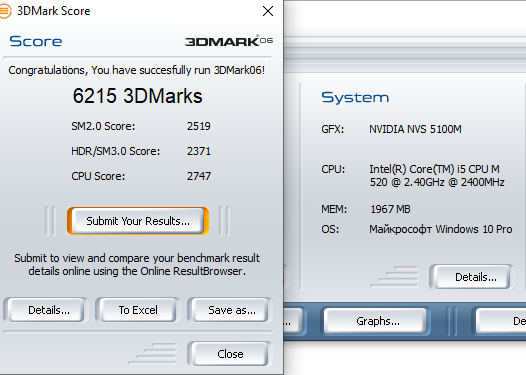This screenshot has width=526, height=375.
Task: Select the CPU Score value 2747
Action: 199,176
